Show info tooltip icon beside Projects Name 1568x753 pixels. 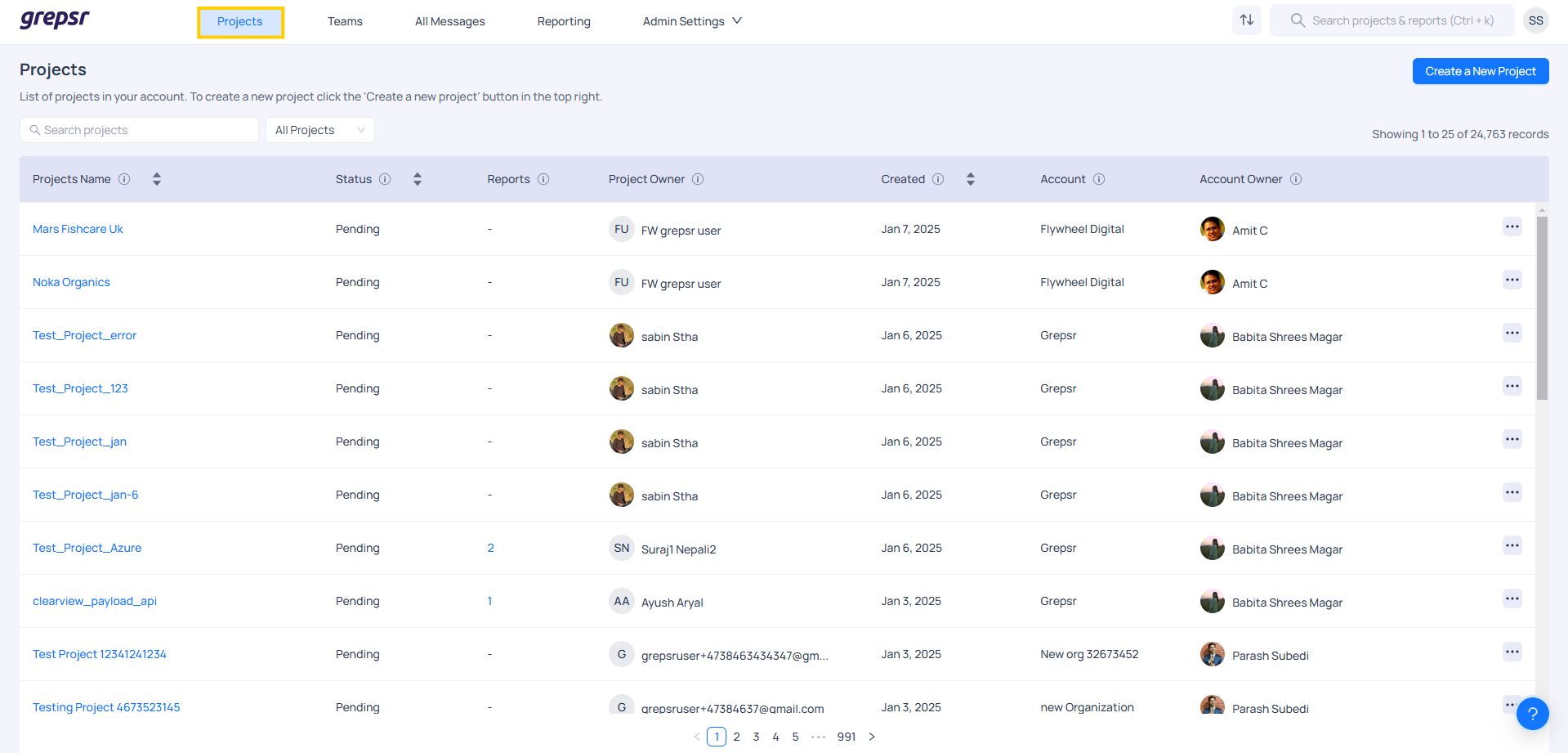[124, 179]
